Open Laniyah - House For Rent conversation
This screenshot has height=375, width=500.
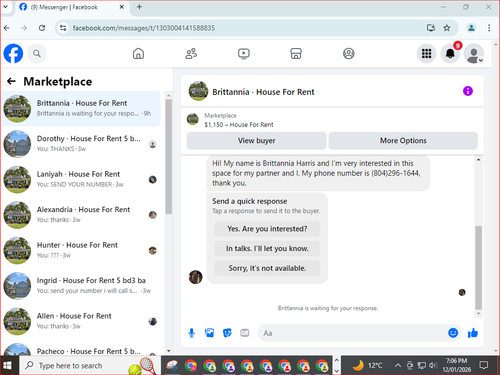point(81,180)
